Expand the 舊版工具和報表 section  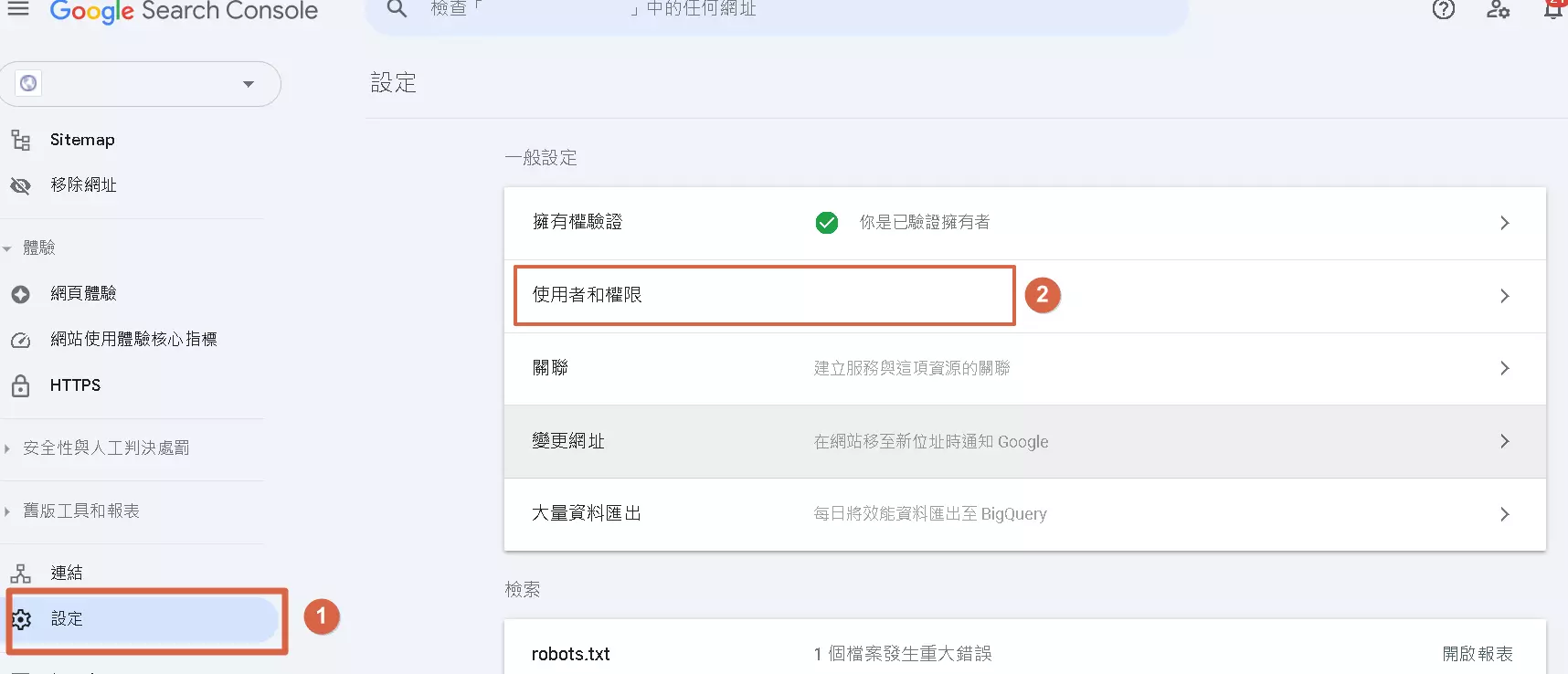pos(7,511)
